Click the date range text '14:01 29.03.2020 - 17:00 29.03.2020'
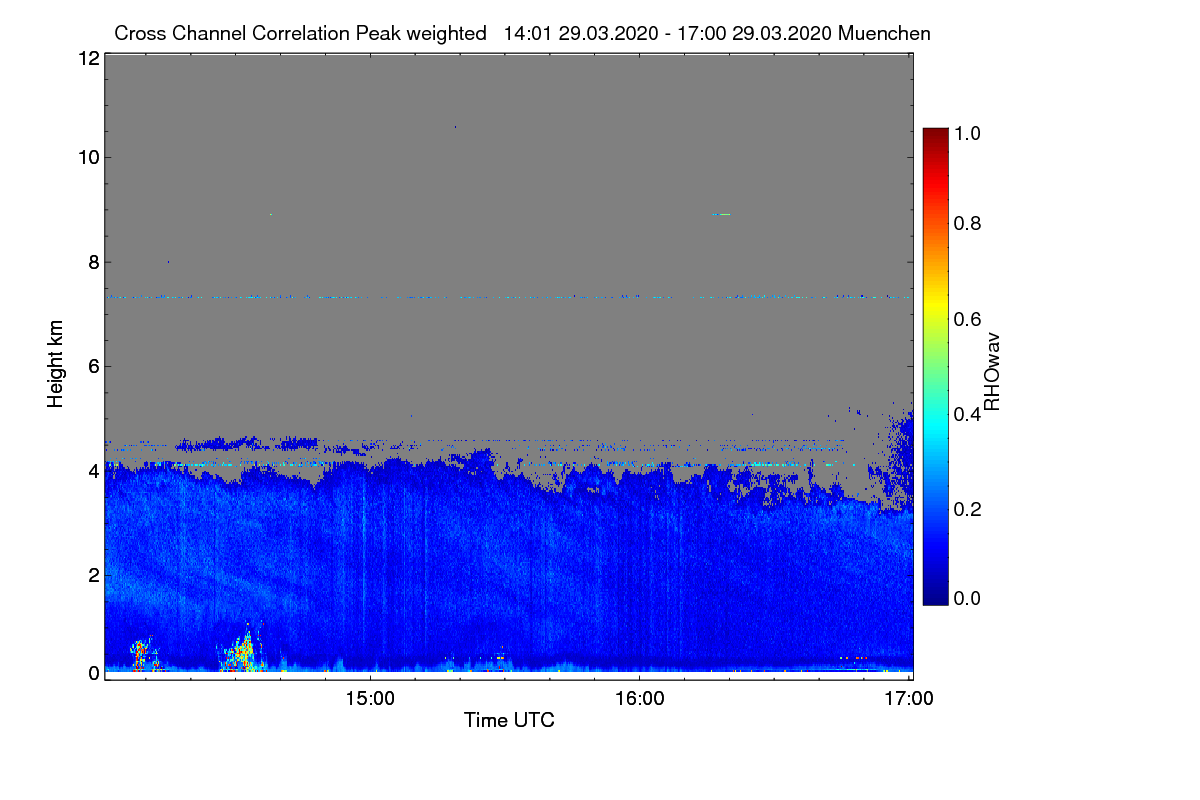1200x800 pixels. click(x=668, y=33)
